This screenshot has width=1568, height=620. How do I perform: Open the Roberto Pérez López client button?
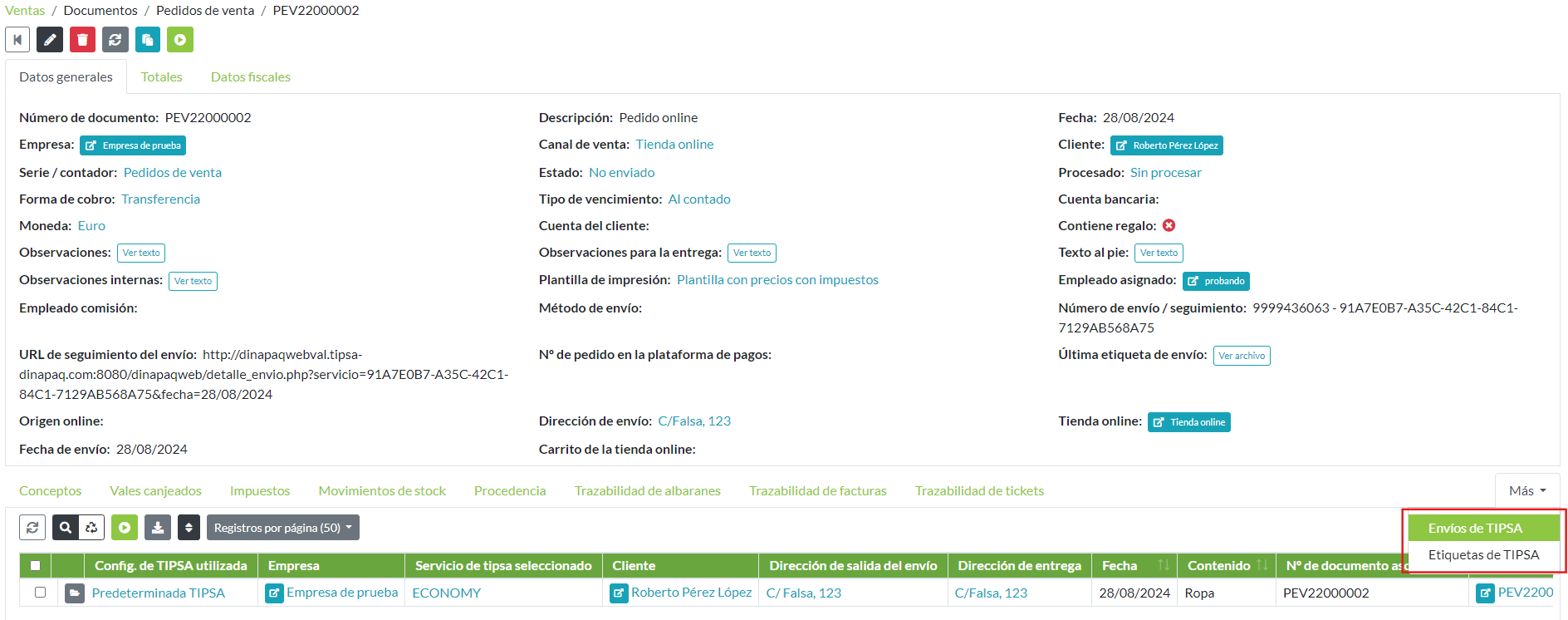[x=1166, y=145]
